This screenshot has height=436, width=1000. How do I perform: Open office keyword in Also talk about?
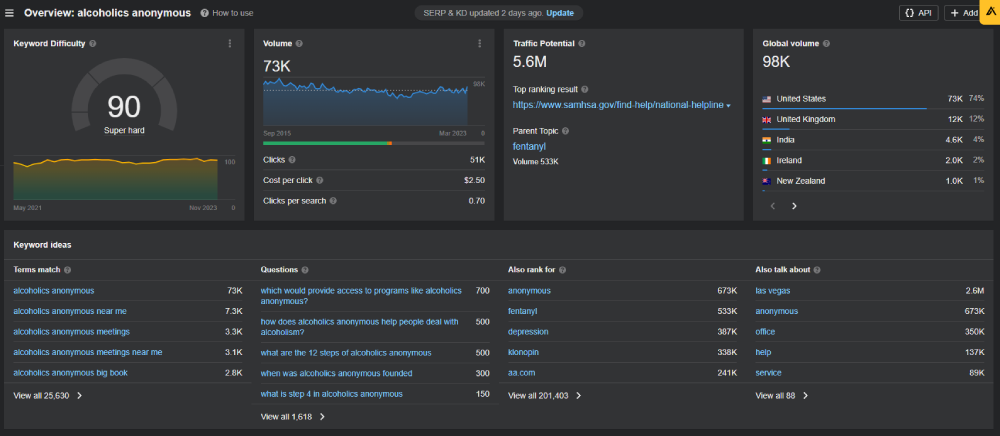coord(765,331)
